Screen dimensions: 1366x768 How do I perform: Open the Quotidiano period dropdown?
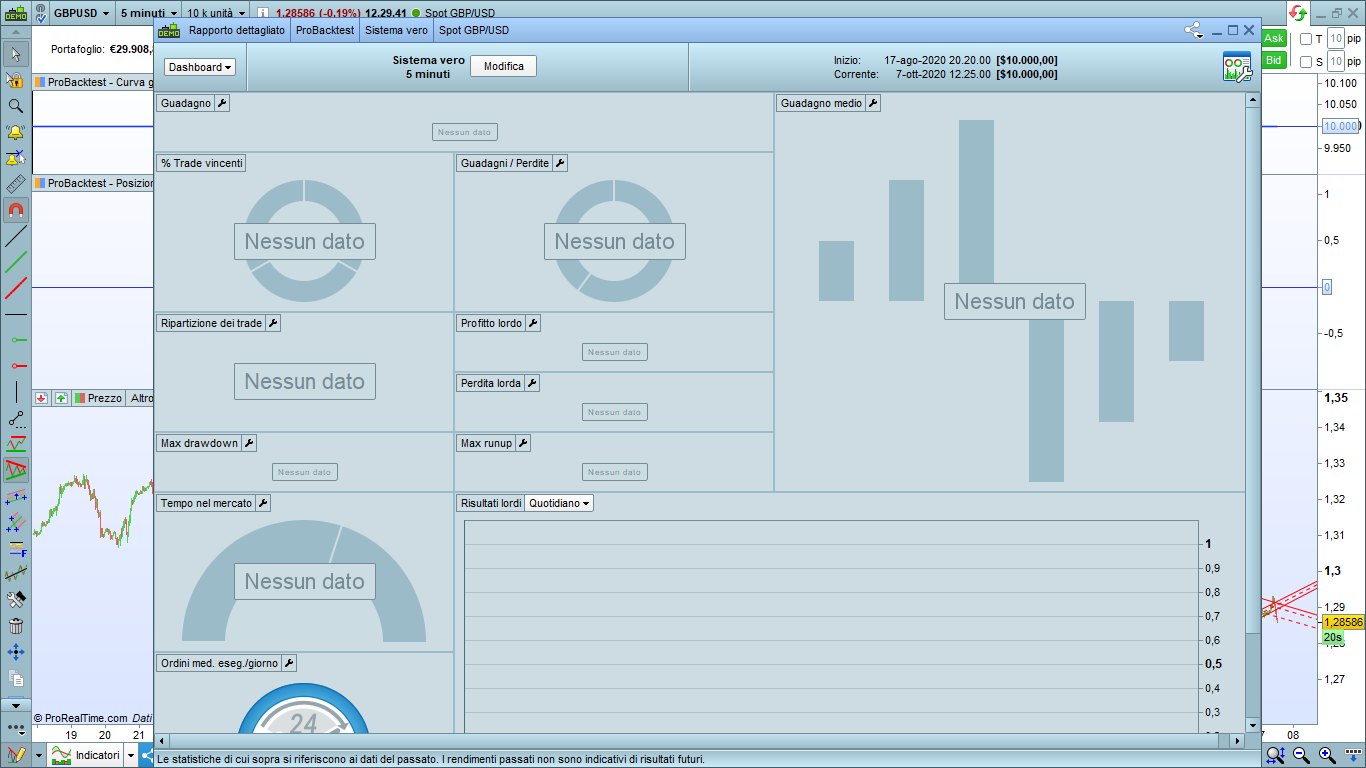pyautogui.click(x=559, y=503)
